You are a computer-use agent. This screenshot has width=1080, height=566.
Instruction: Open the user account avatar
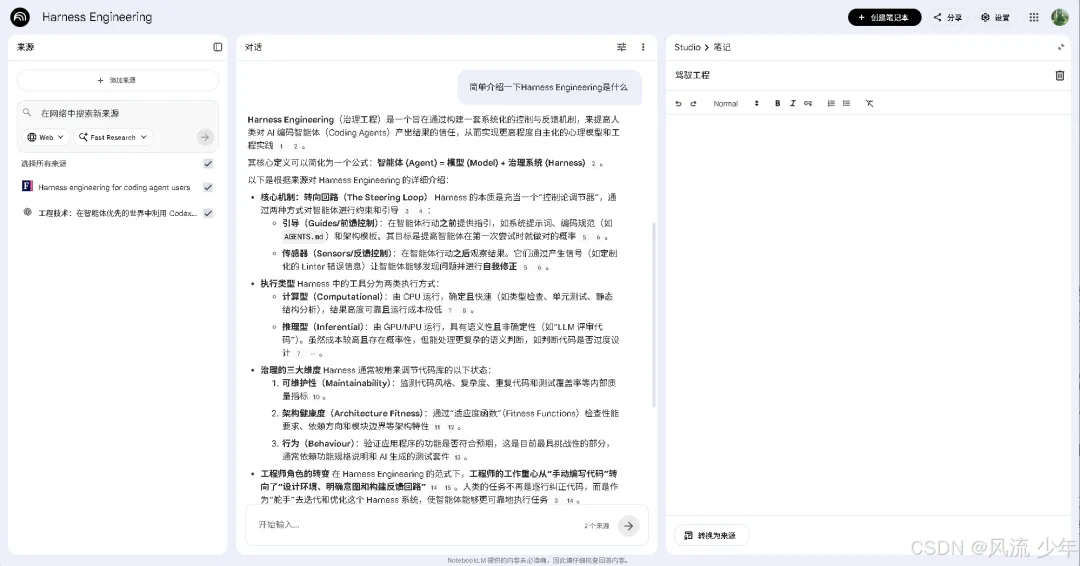(x=1060, y=17)
